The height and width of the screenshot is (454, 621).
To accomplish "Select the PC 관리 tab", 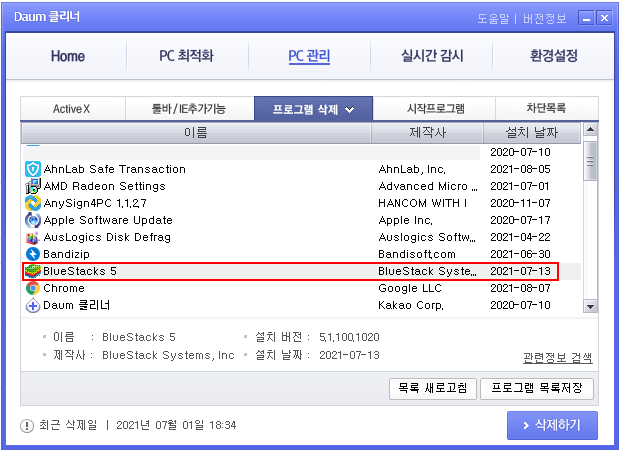I will click(309, 56).
